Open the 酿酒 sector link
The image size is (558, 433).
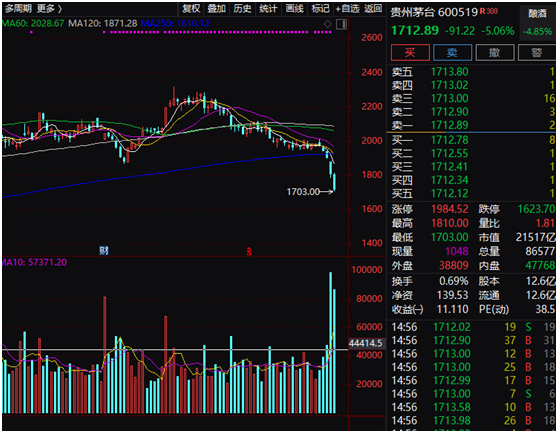537,14
